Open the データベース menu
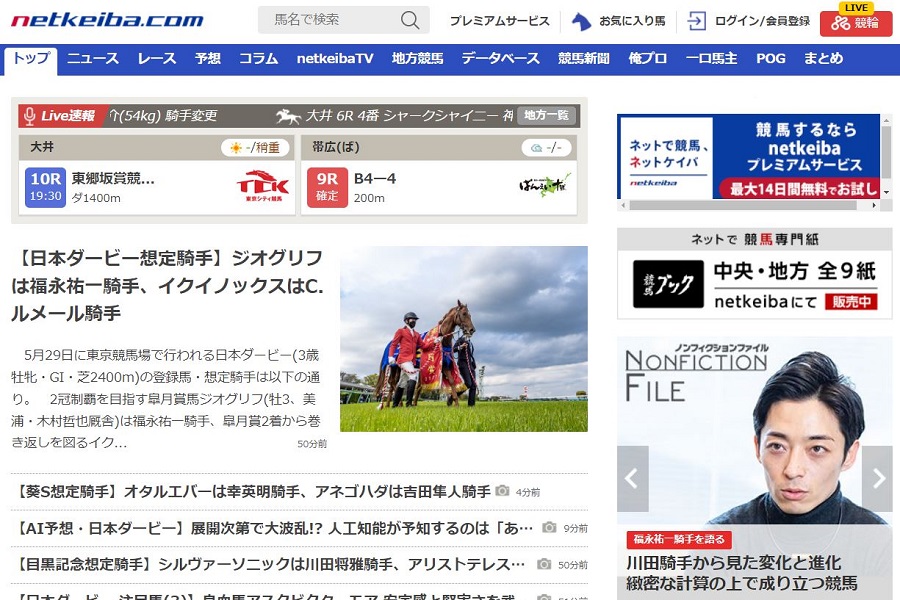The width and height of the screenshot is (900, 600). 501,59
